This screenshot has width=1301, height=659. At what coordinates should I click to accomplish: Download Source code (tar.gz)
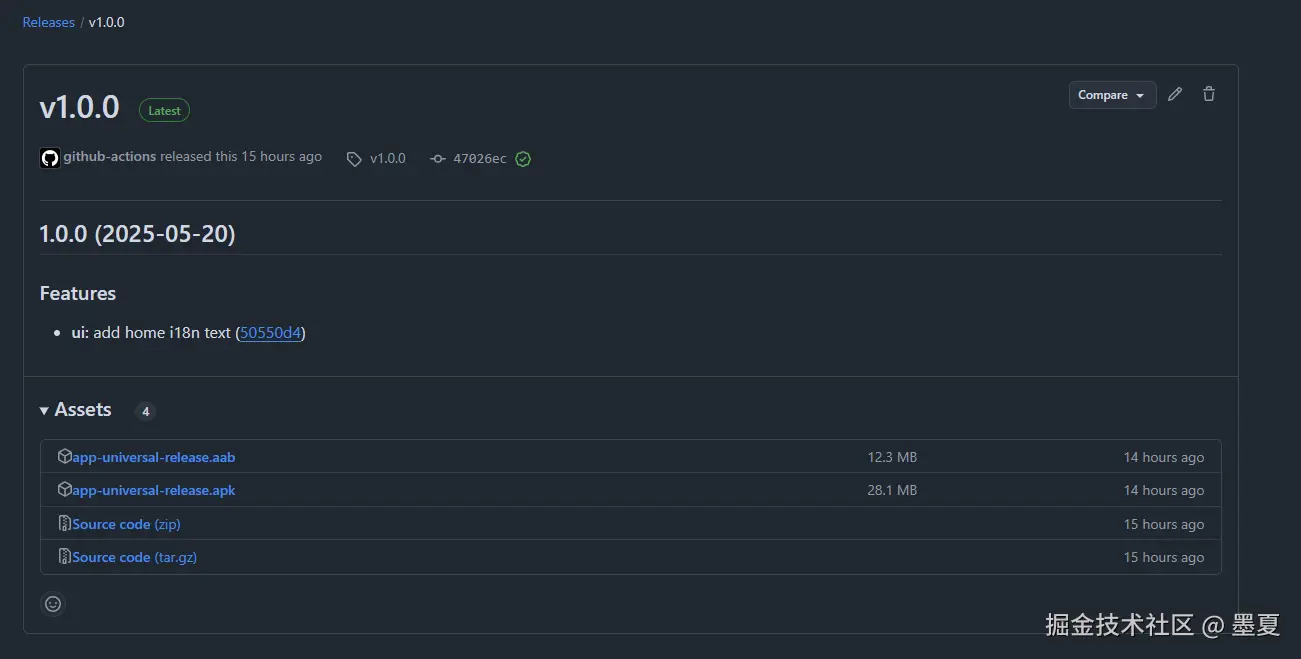click(x=134, y=557)
